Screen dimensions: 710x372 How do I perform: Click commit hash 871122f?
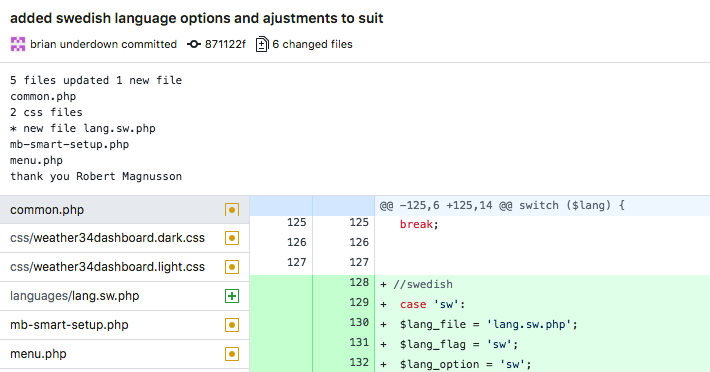(225, 44)
